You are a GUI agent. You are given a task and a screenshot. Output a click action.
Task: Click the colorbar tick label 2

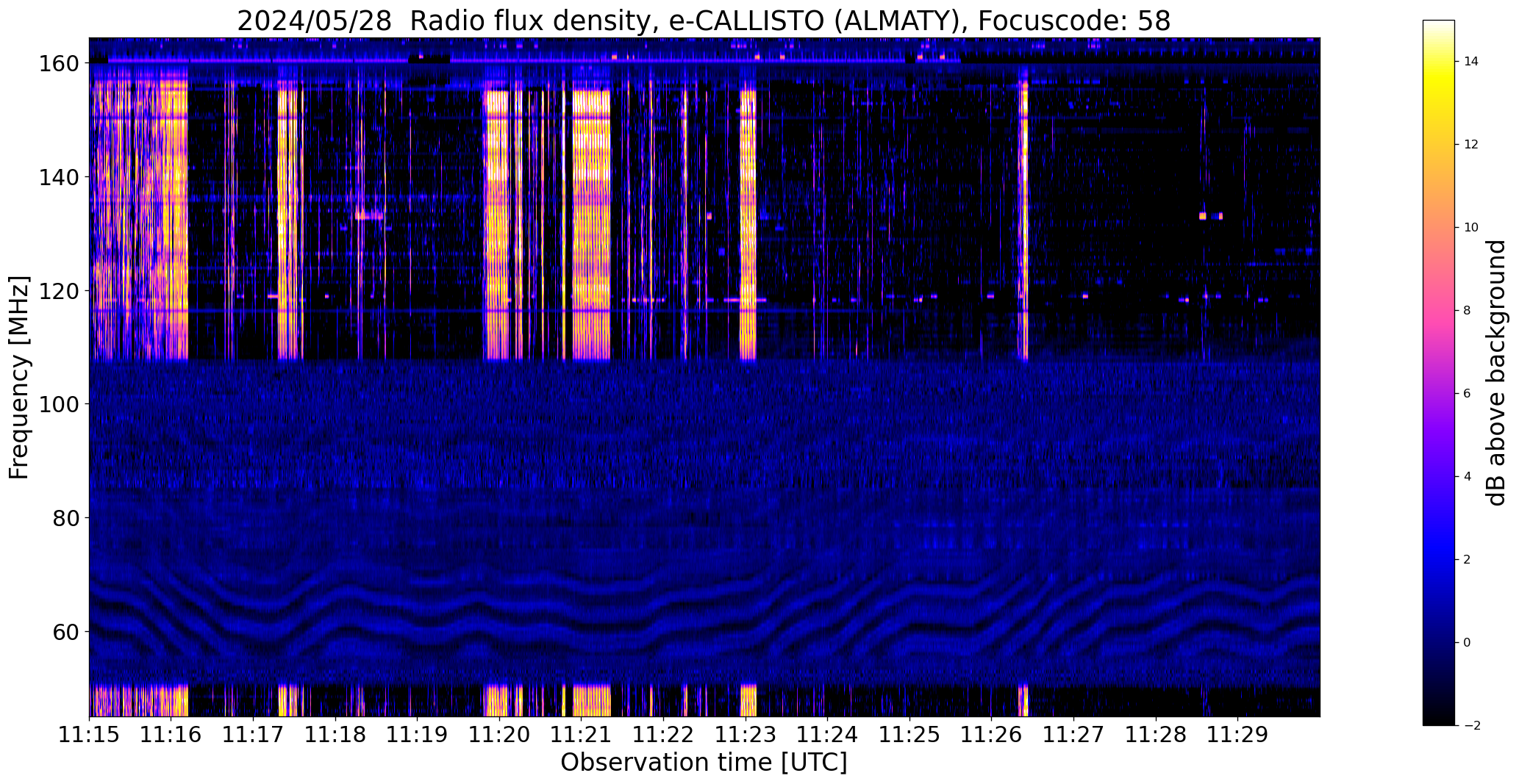click(x=1467, y=560)
